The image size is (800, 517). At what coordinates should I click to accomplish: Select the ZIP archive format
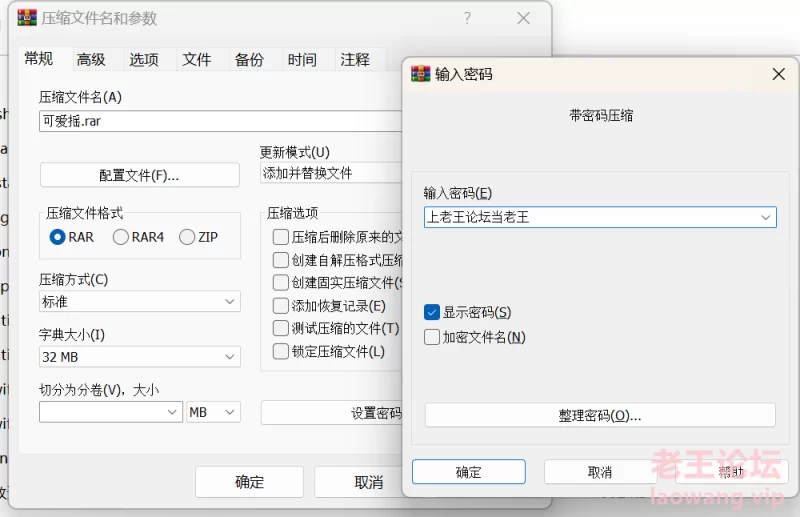point(187,237)
